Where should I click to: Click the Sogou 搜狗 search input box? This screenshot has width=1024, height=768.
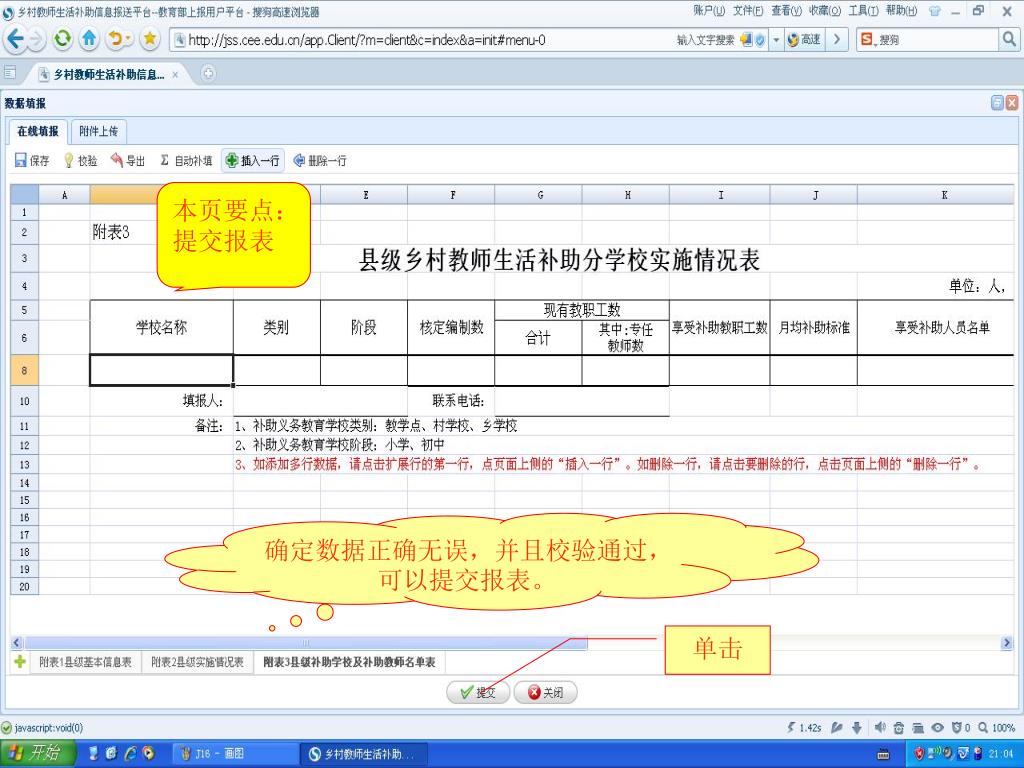click(x=937, y=40)
